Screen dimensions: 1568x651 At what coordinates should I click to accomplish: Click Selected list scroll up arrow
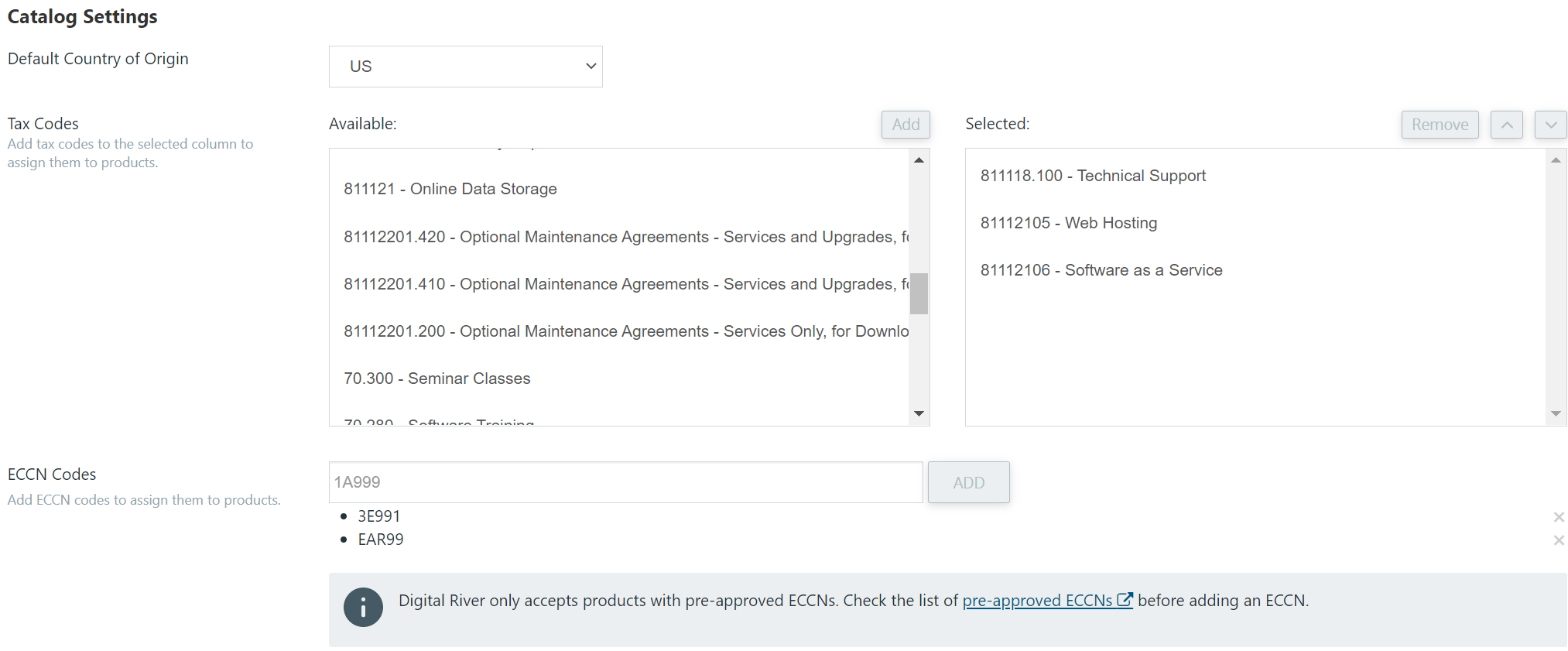(x=1556, y=159)
